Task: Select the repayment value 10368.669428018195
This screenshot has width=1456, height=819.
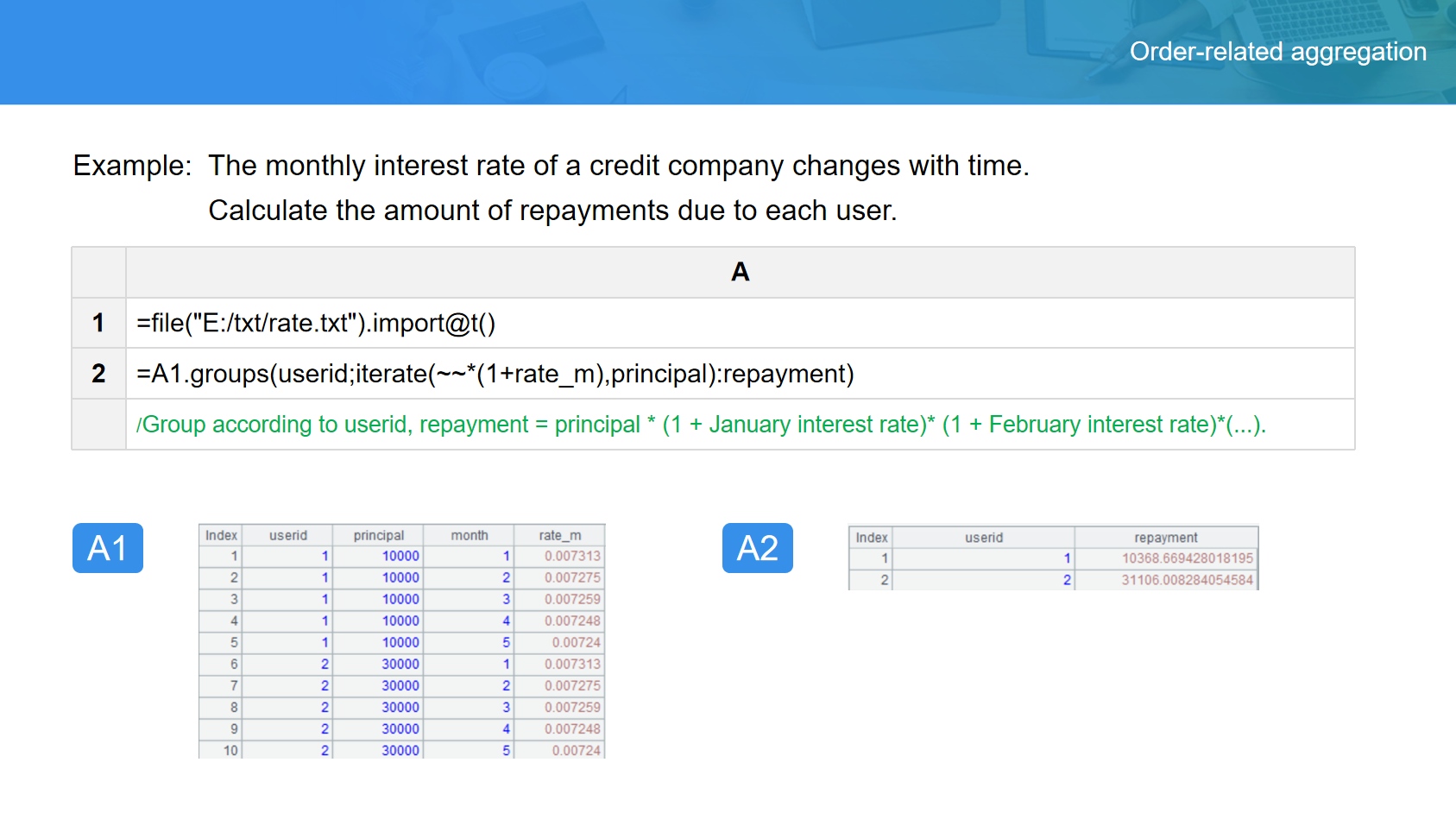Action: point(1187,558)
